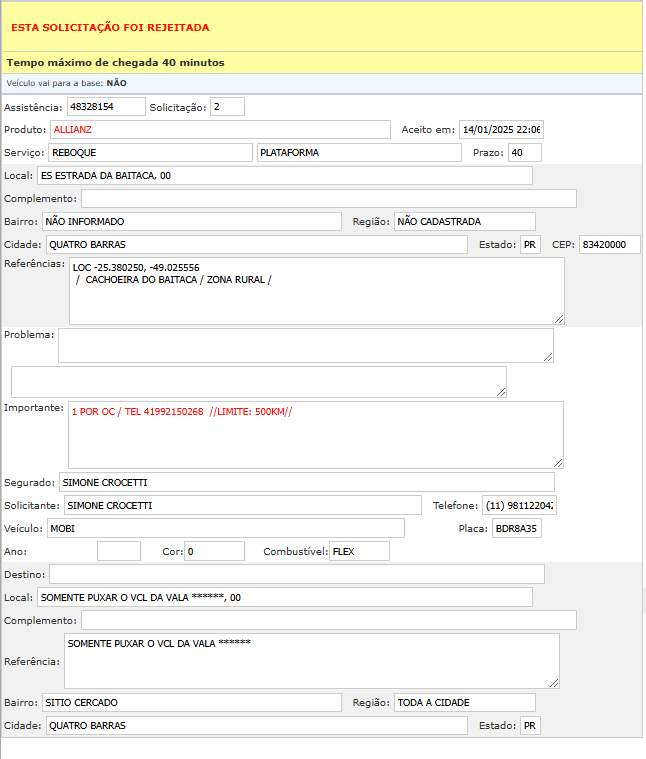Click the Cor field showing 0
The image size is (646, 759).
click(214, 551)
